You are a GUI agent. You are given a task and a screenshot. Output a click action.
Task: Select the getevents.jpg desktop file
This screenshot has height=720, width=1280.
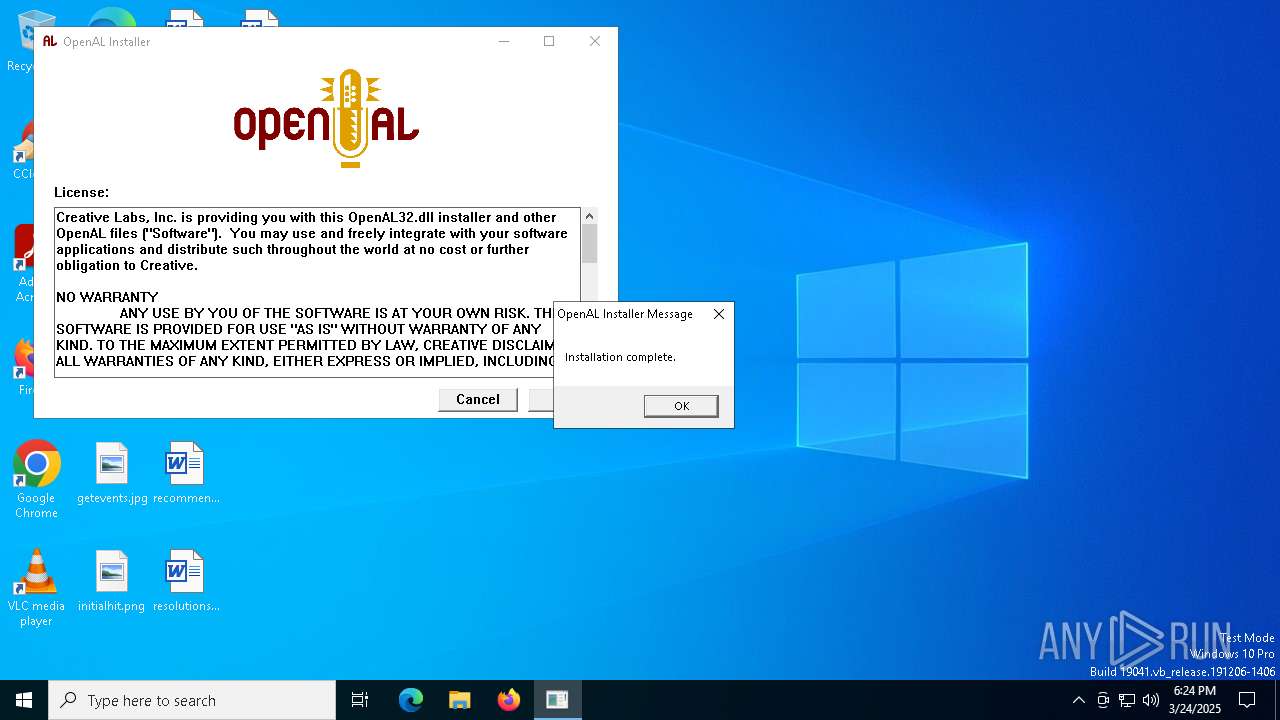click(112, 474)
